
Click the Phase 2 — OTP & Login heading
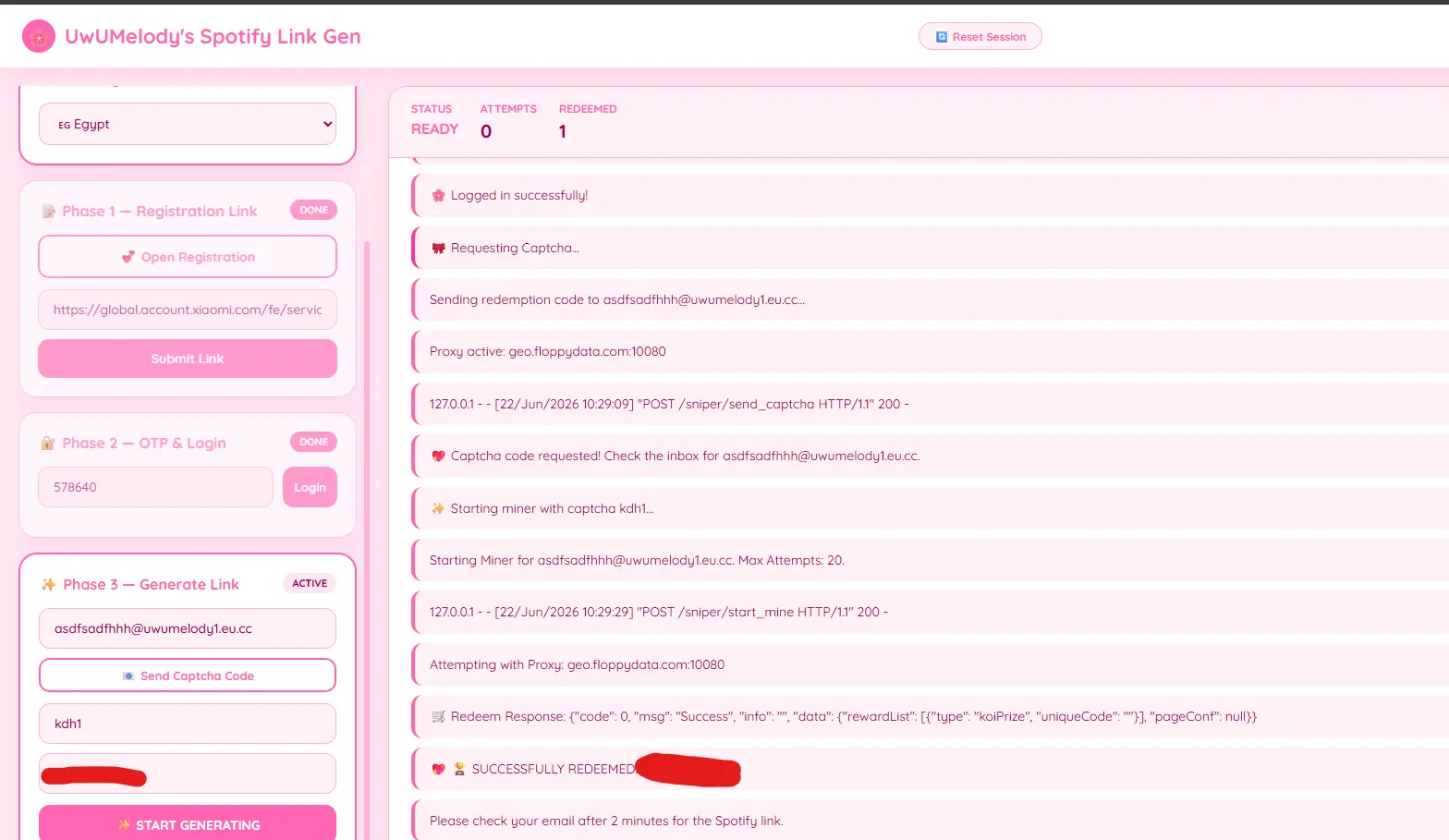(x=144, y=444)
